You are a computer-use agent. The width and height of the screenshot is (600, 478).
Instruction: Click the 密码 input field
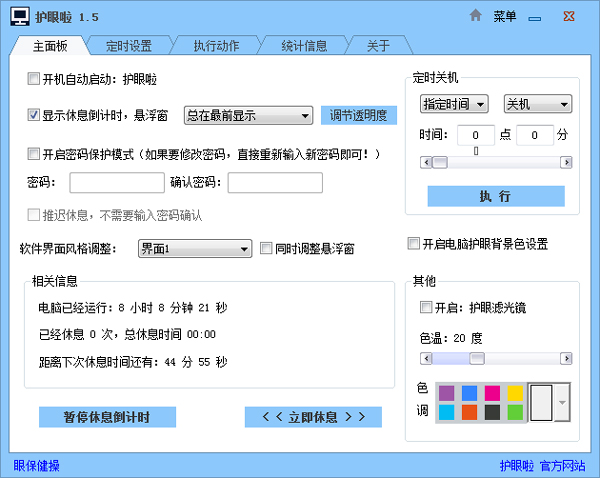click(117, 183)
